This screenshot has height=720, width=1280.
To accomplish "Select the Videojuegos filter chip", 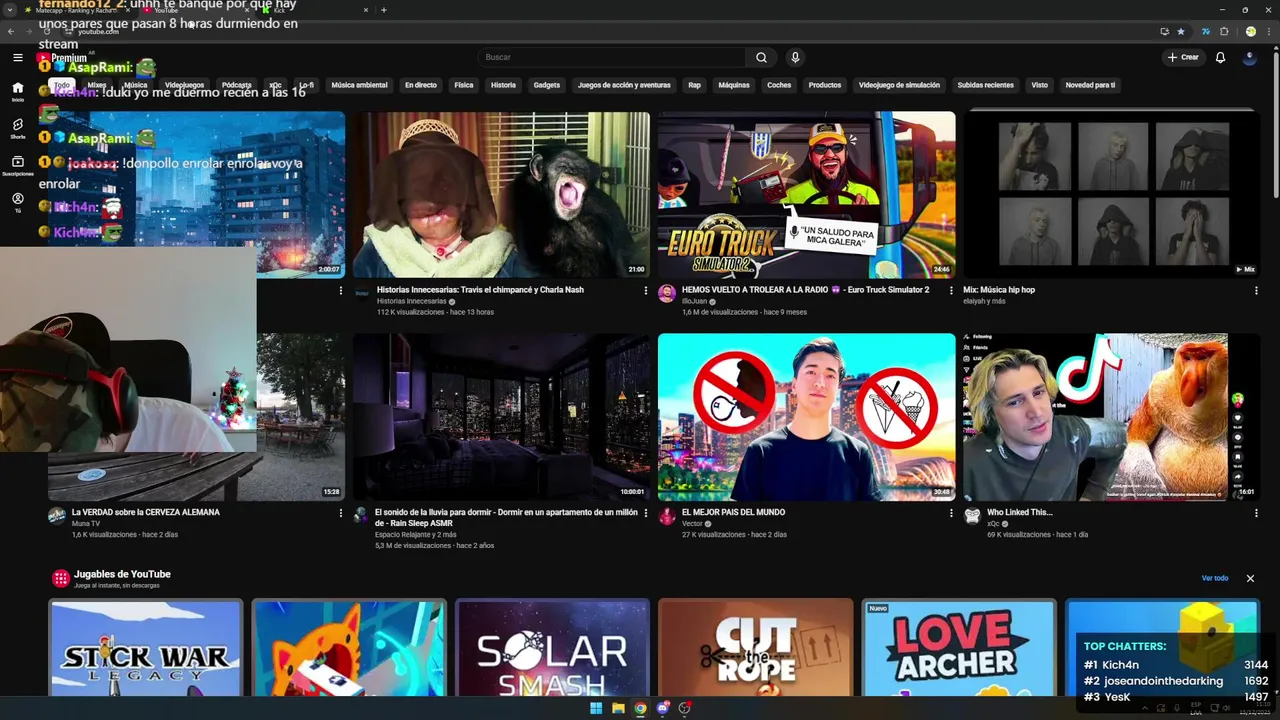I will 184,85.
